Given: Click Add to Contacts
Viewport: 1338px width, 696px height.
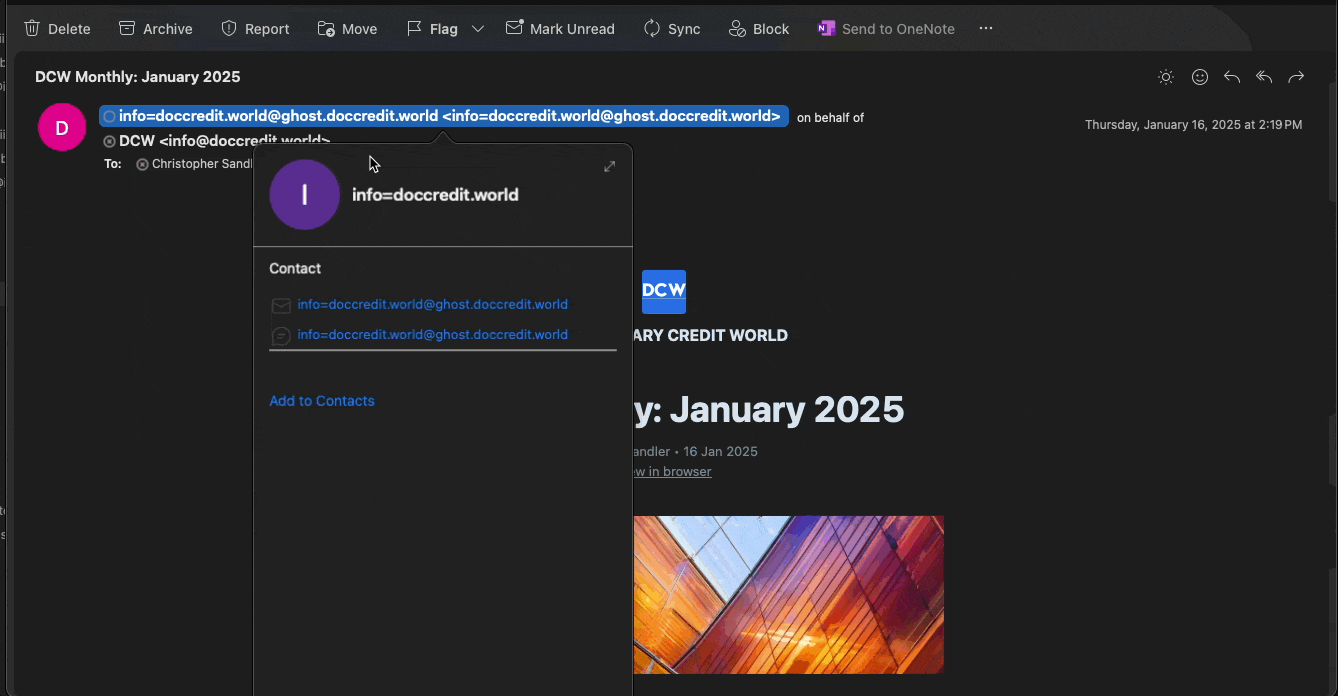Looking at the screenshot, I should [322, 401].
